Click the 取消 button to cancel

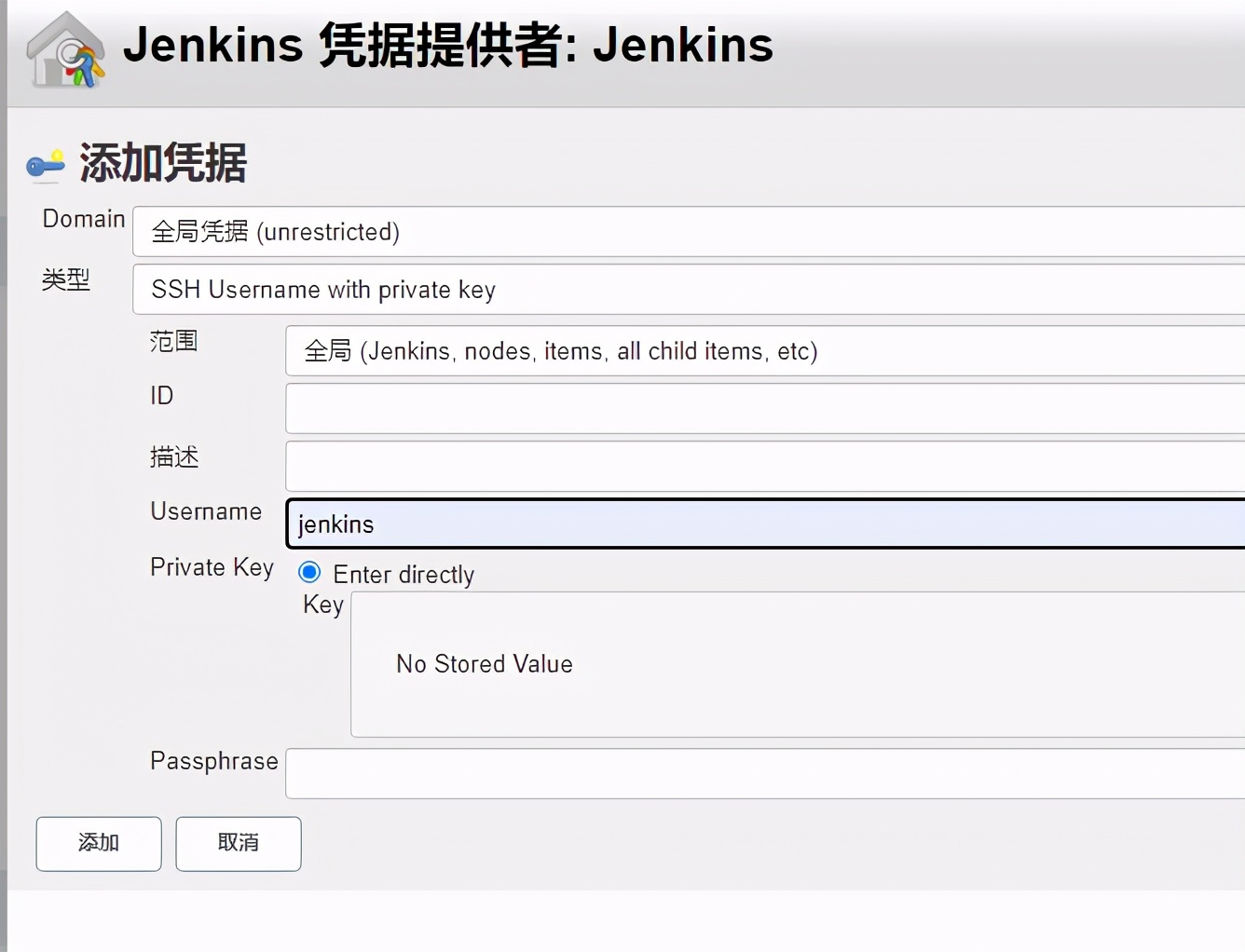(238, 843)
